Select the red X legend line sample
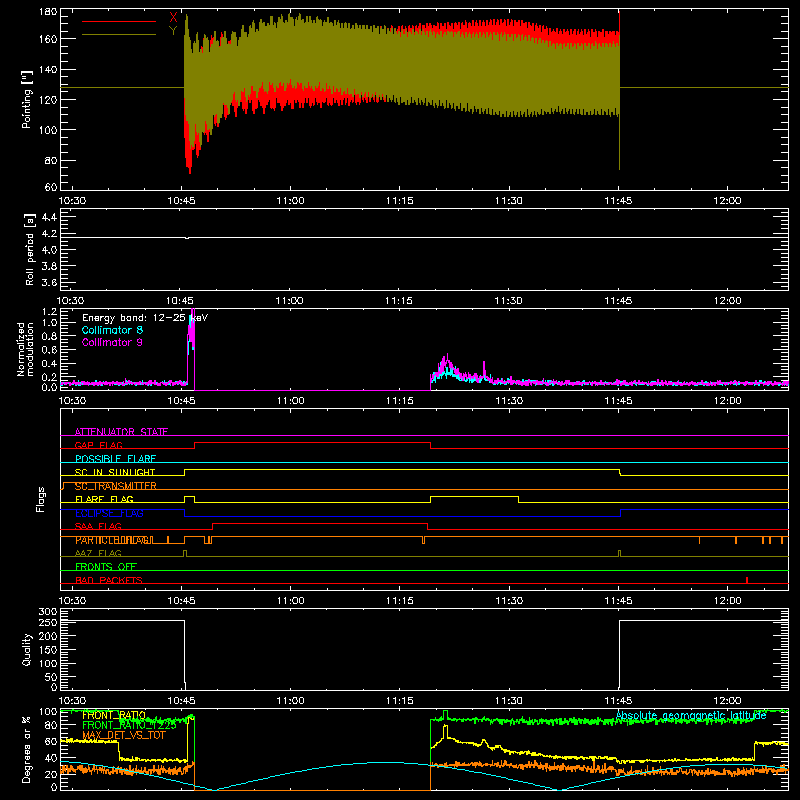This screenshot has width=800, height=800. 119,21
